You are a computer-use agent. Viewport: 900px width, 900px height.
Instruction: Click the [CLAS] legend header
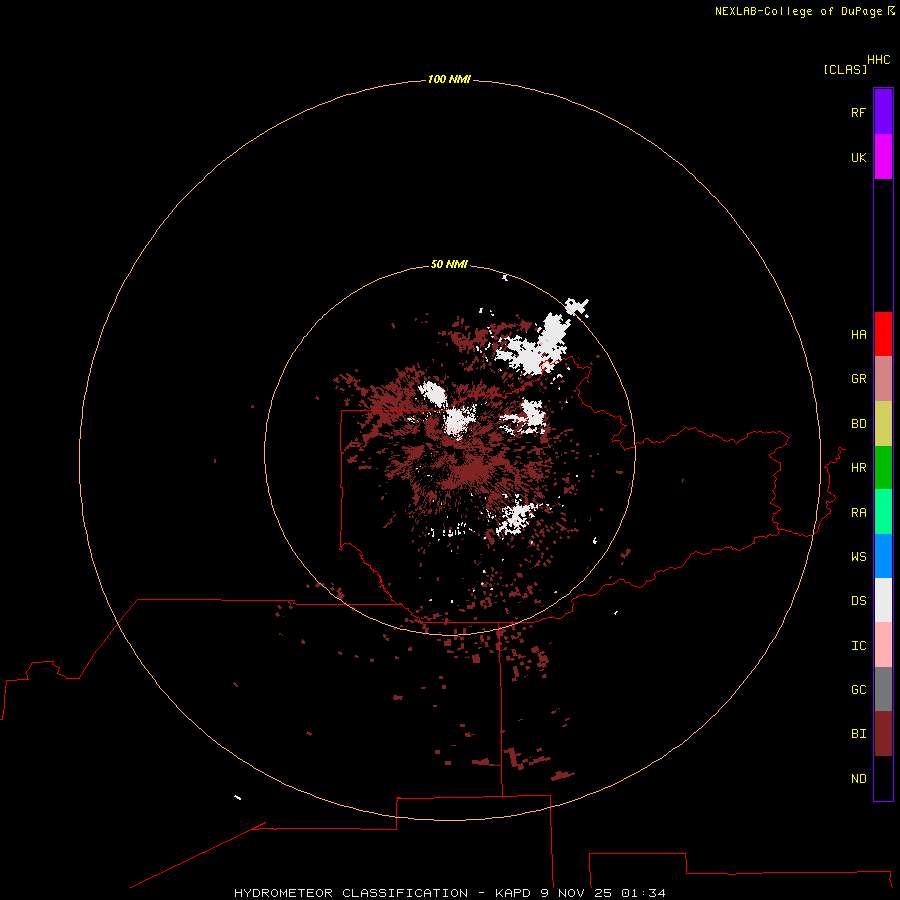[845, 69]
